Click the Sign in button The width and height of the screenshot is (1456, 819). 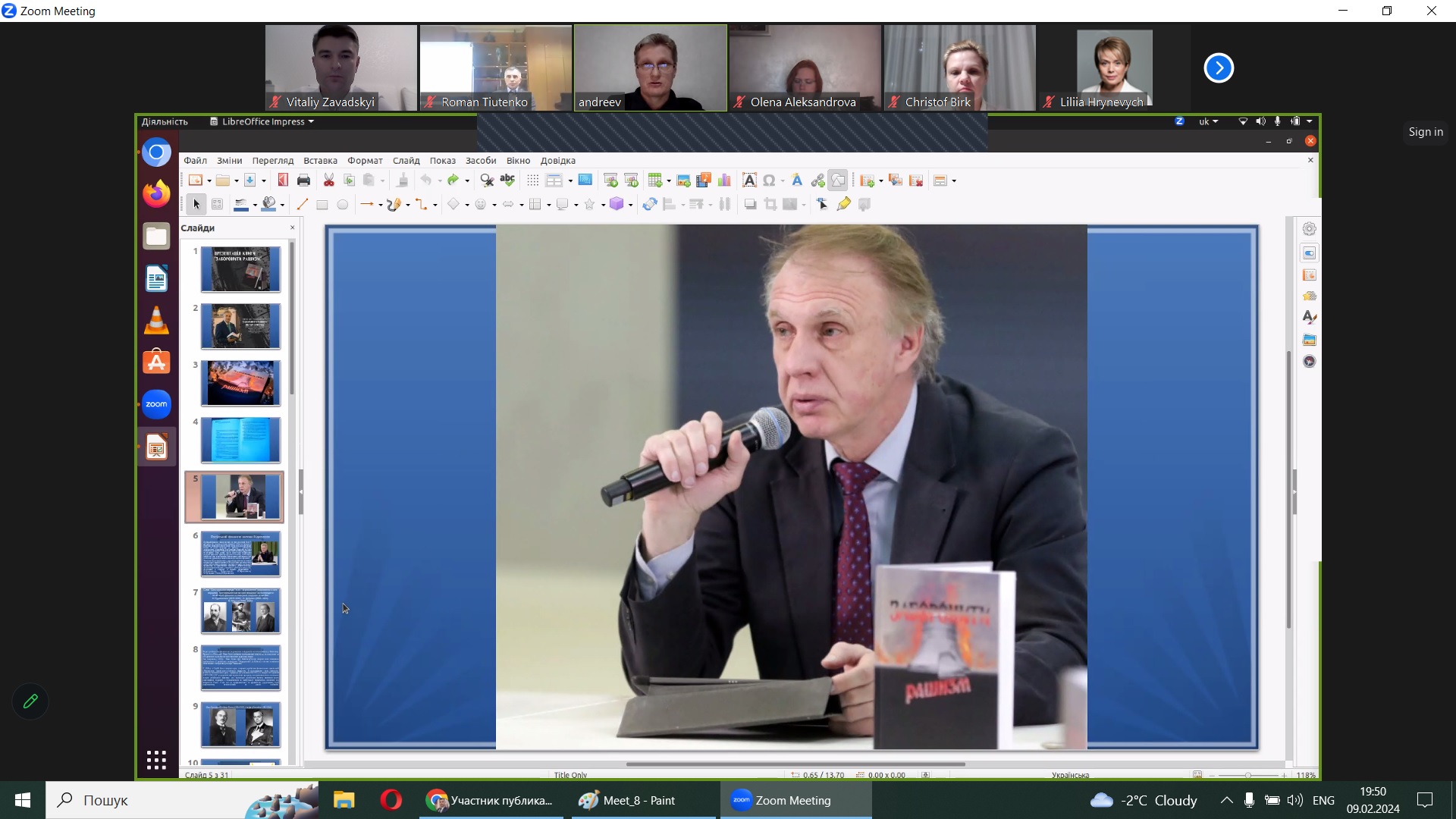pyautogui.click(x=1425, y=132)
